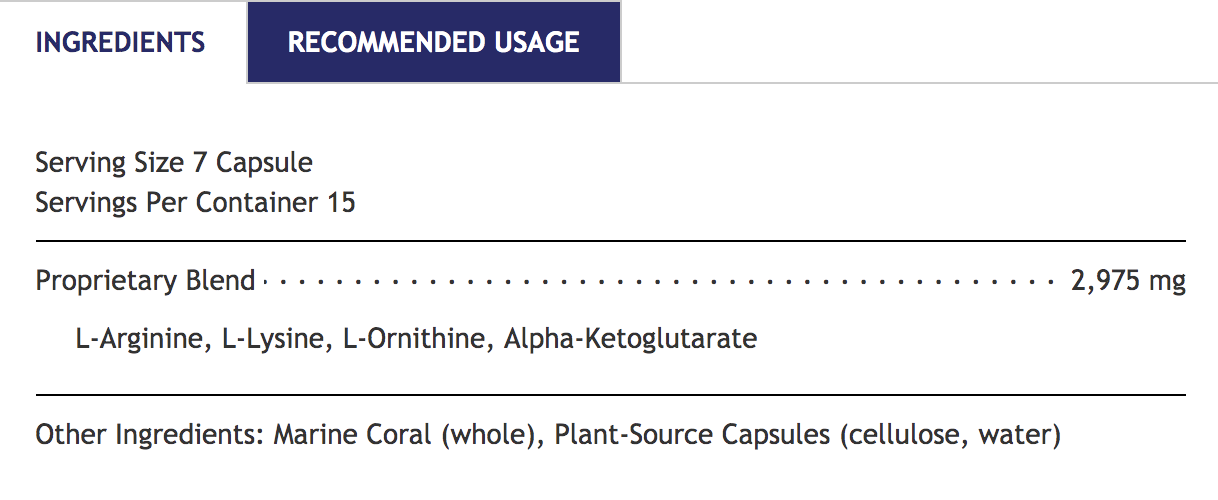This screenshot has height=500, width=1218.
Task: Click the word Capsule in serving size
Action: 265,162
